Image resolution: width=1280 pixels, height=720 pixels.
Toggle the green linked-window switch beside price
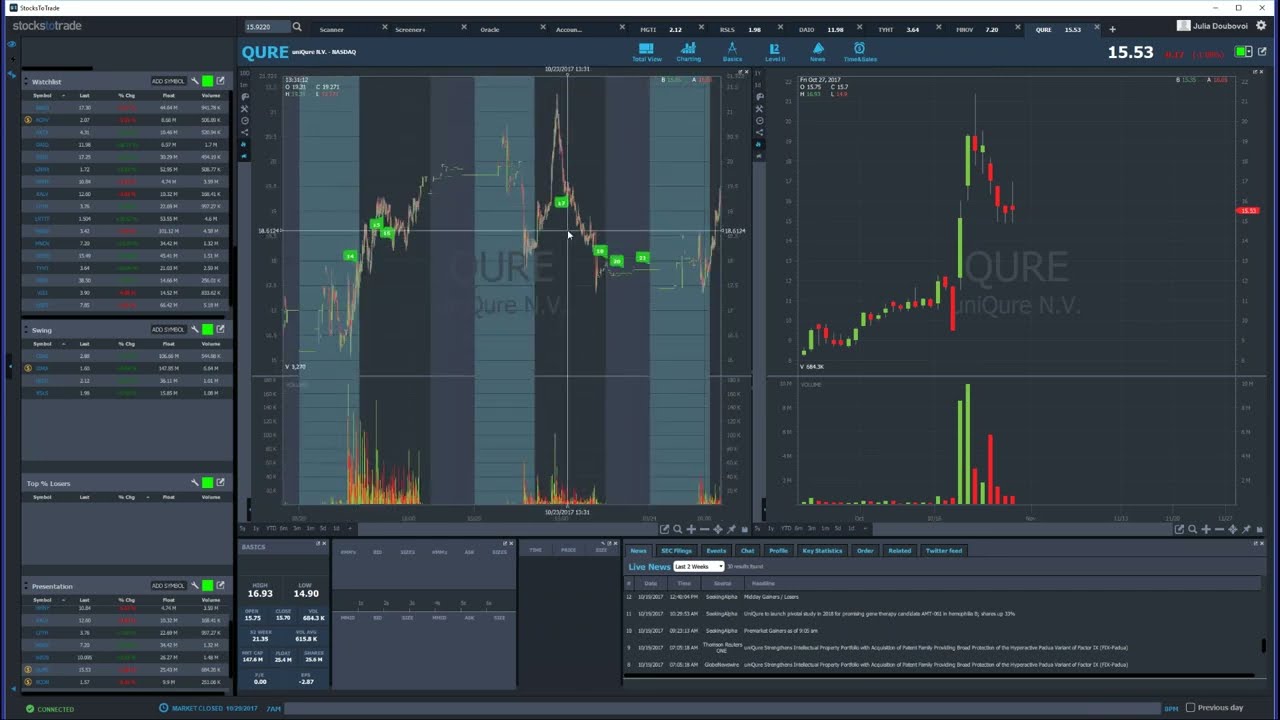[1243, 51]
